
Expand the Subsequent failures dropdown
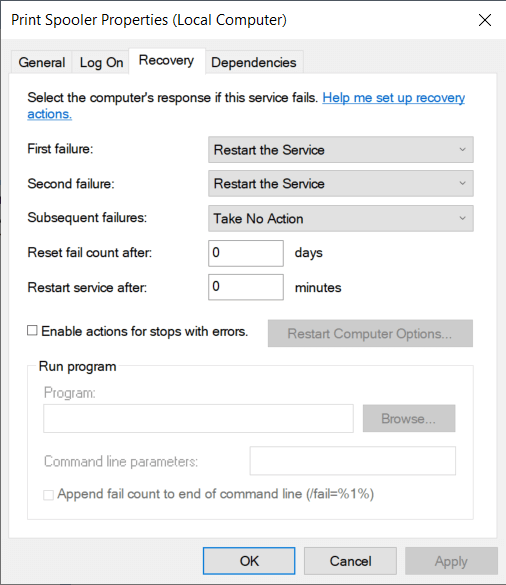click(x=341, y=218)
